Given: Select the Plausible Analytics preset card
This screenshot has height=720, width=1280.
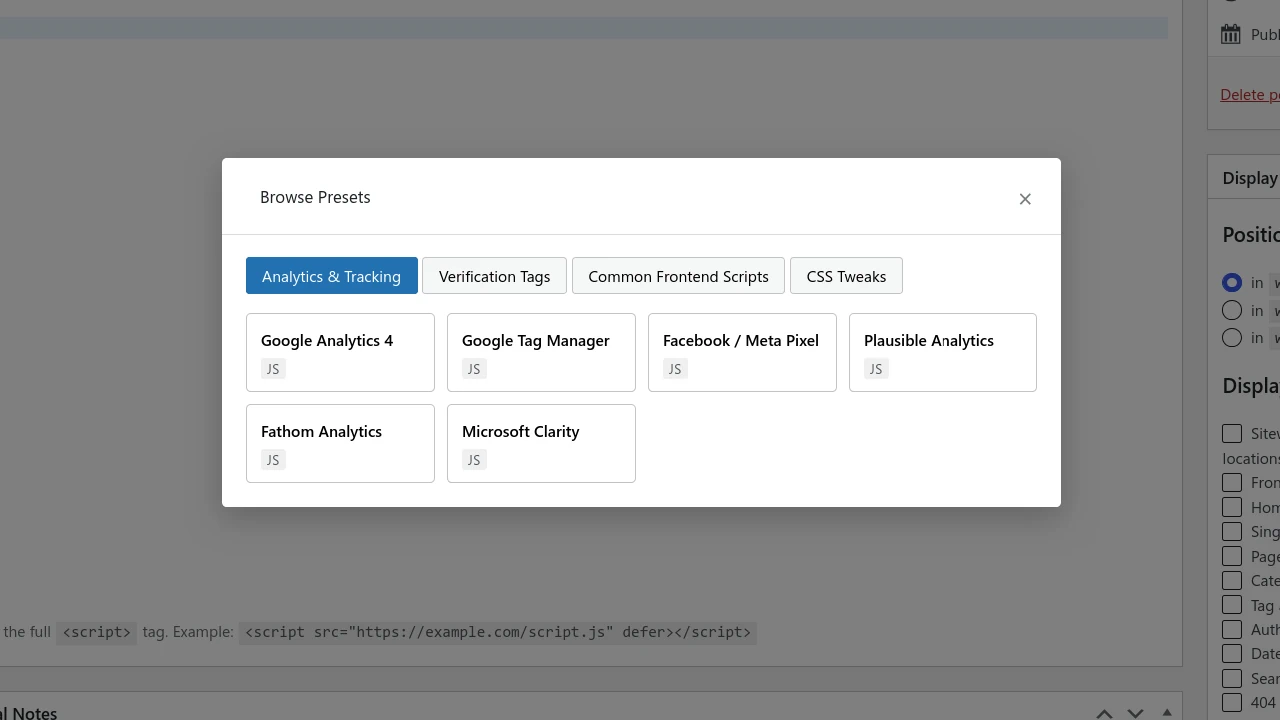Looking at the screenshot, I should click(x=943, y=352).
